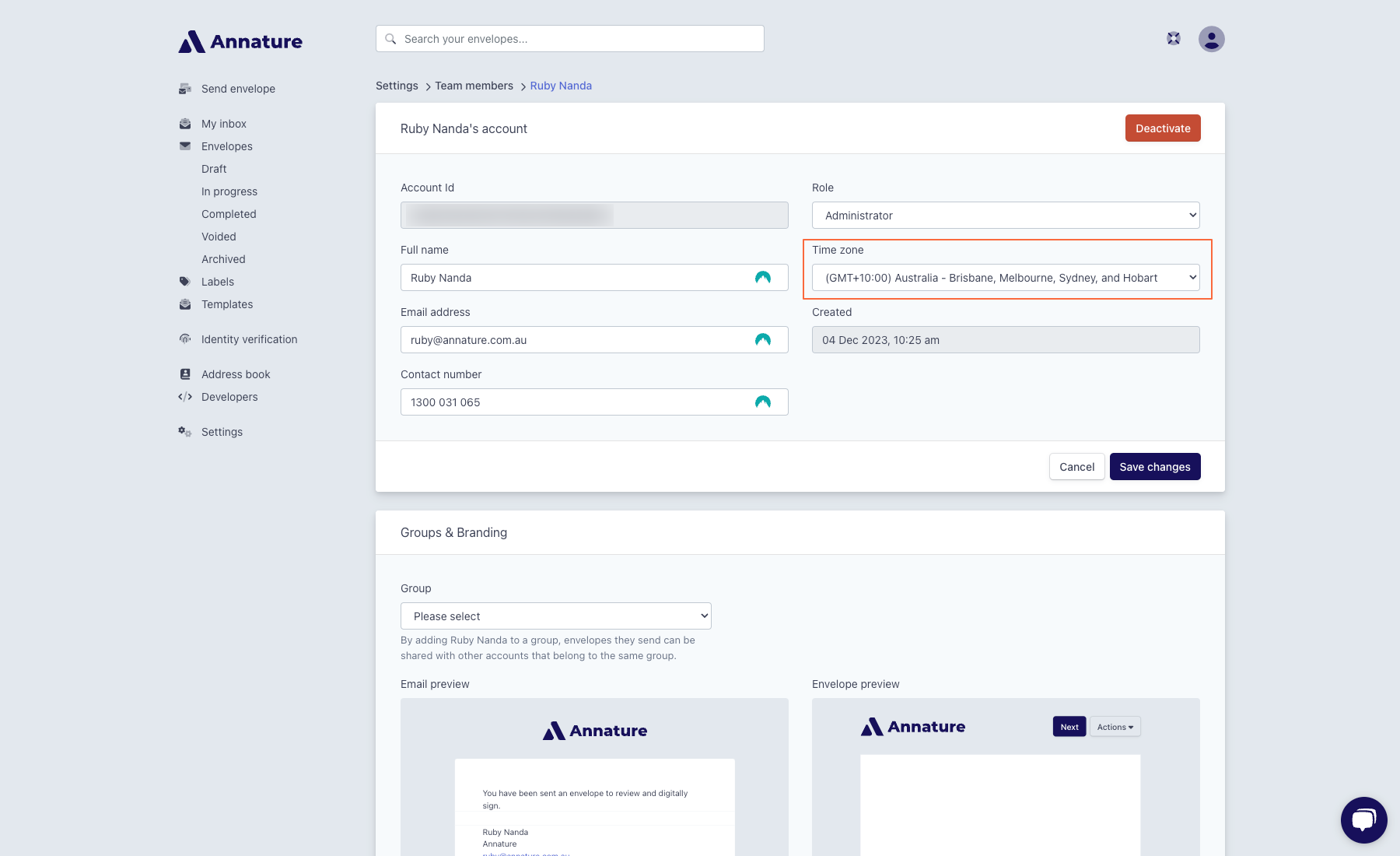Open Developers page

point(229,397)
